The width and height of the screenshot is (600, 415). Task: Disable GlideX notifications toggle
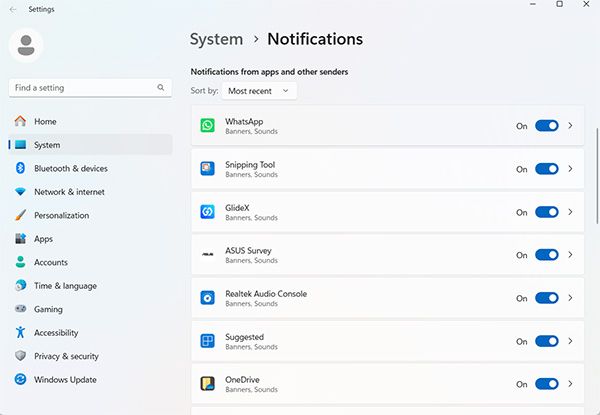click(546, 212)
